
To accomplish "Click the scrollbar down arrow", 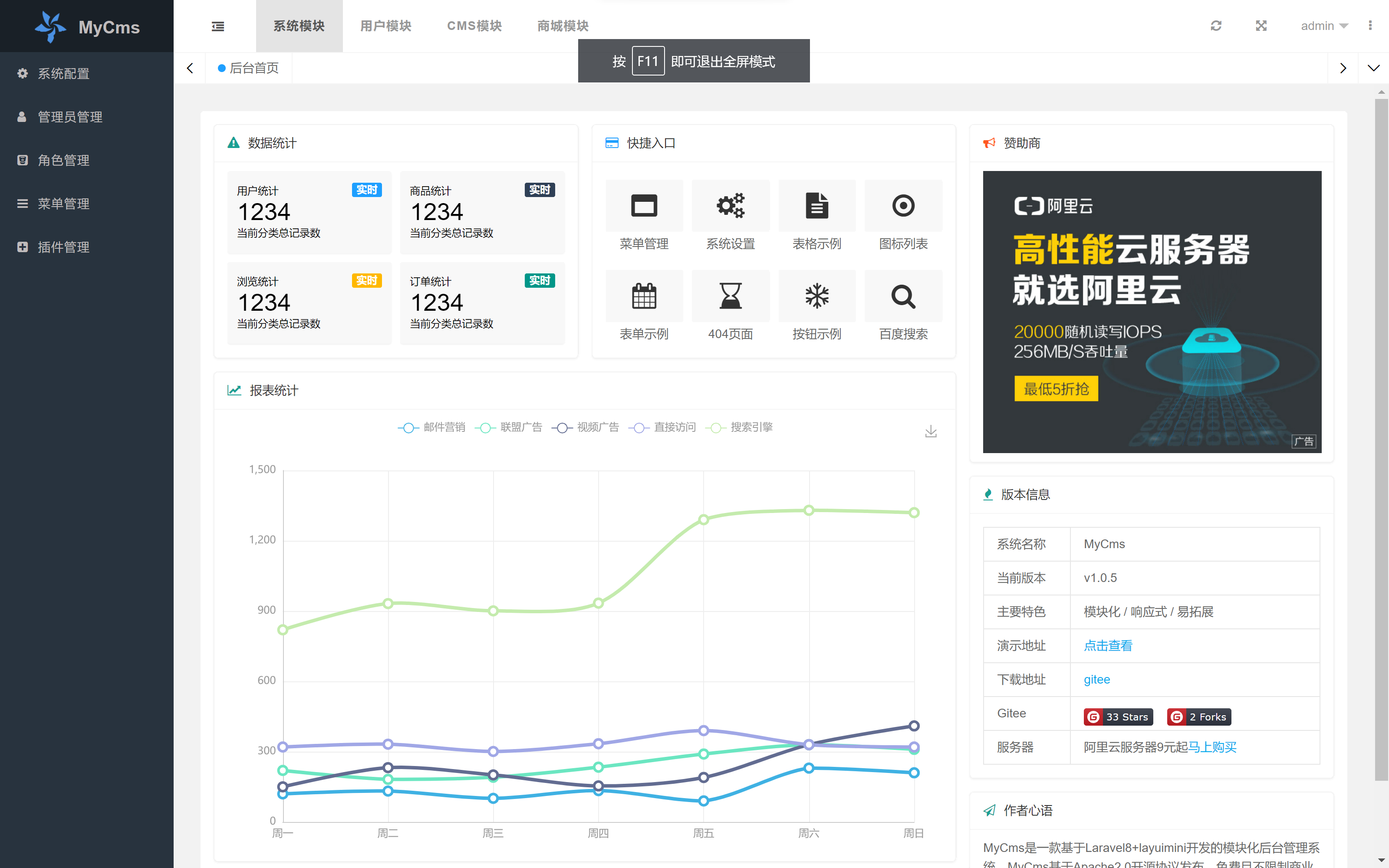I will point(1381,861).
